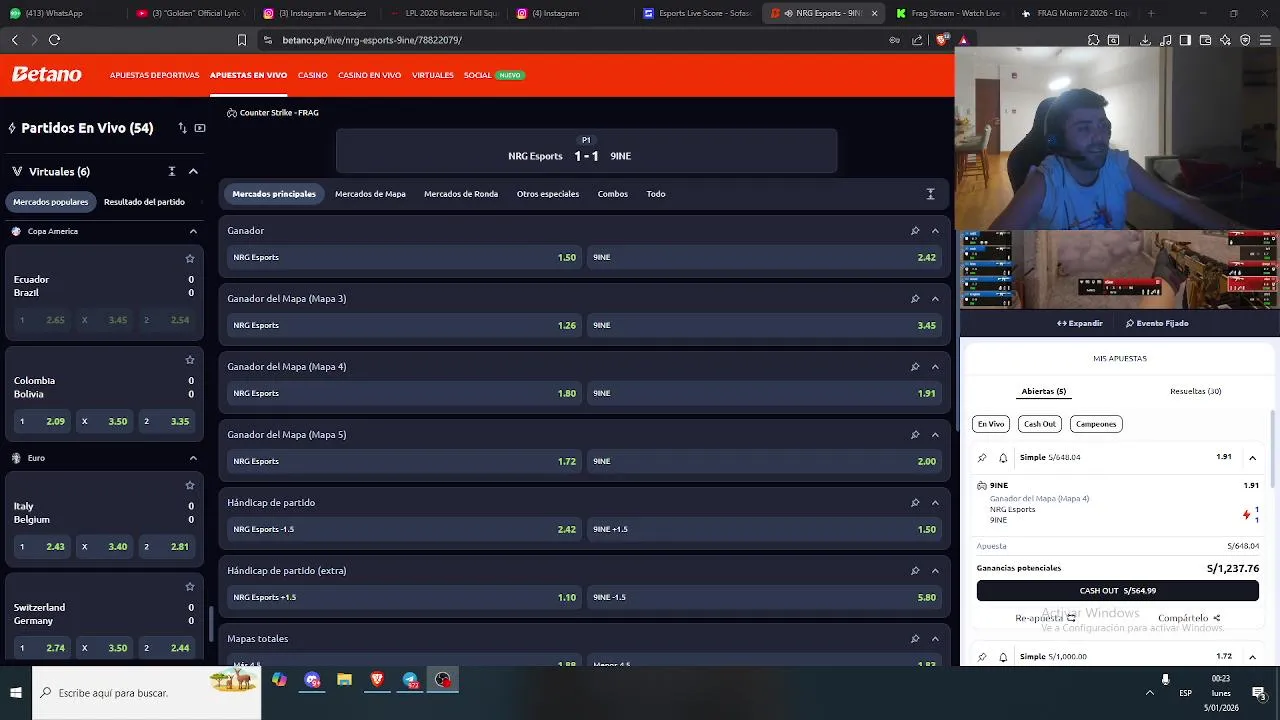The height and width of the screenshot is (720, 1280).
Task: Open the browser extensions puzzle icon
Action: click(x=1094, y=40)
